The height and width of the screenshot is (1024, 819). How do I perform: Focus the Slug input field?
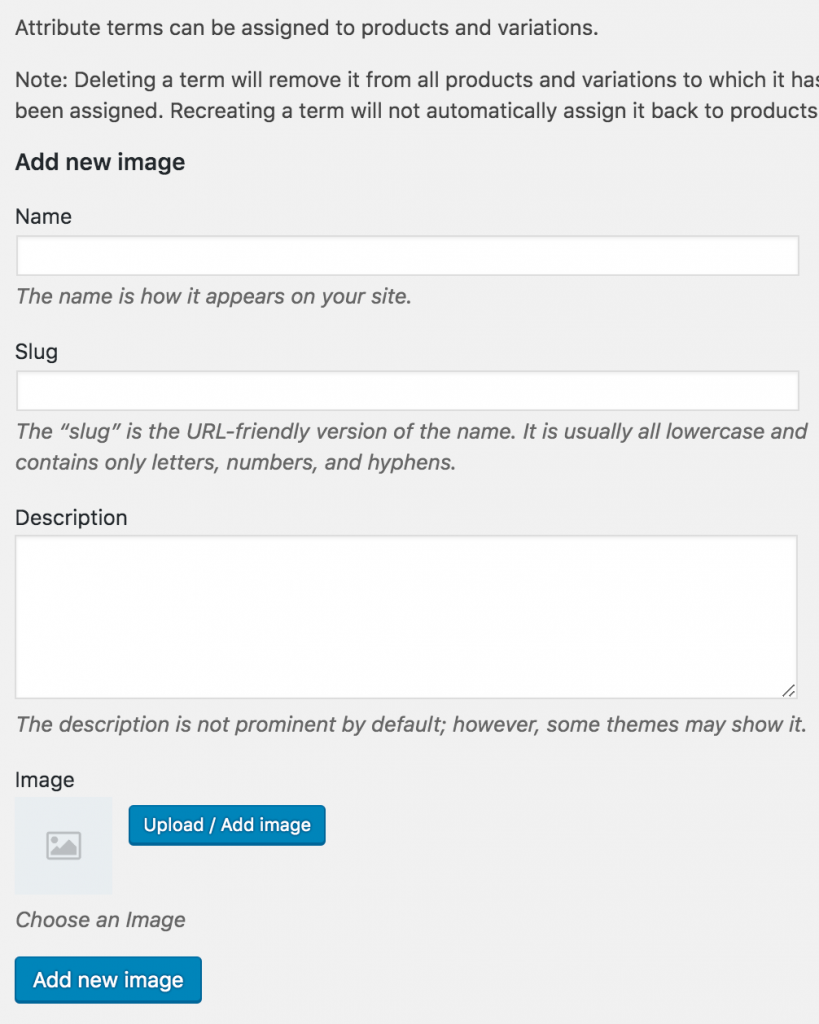point(408,391)
